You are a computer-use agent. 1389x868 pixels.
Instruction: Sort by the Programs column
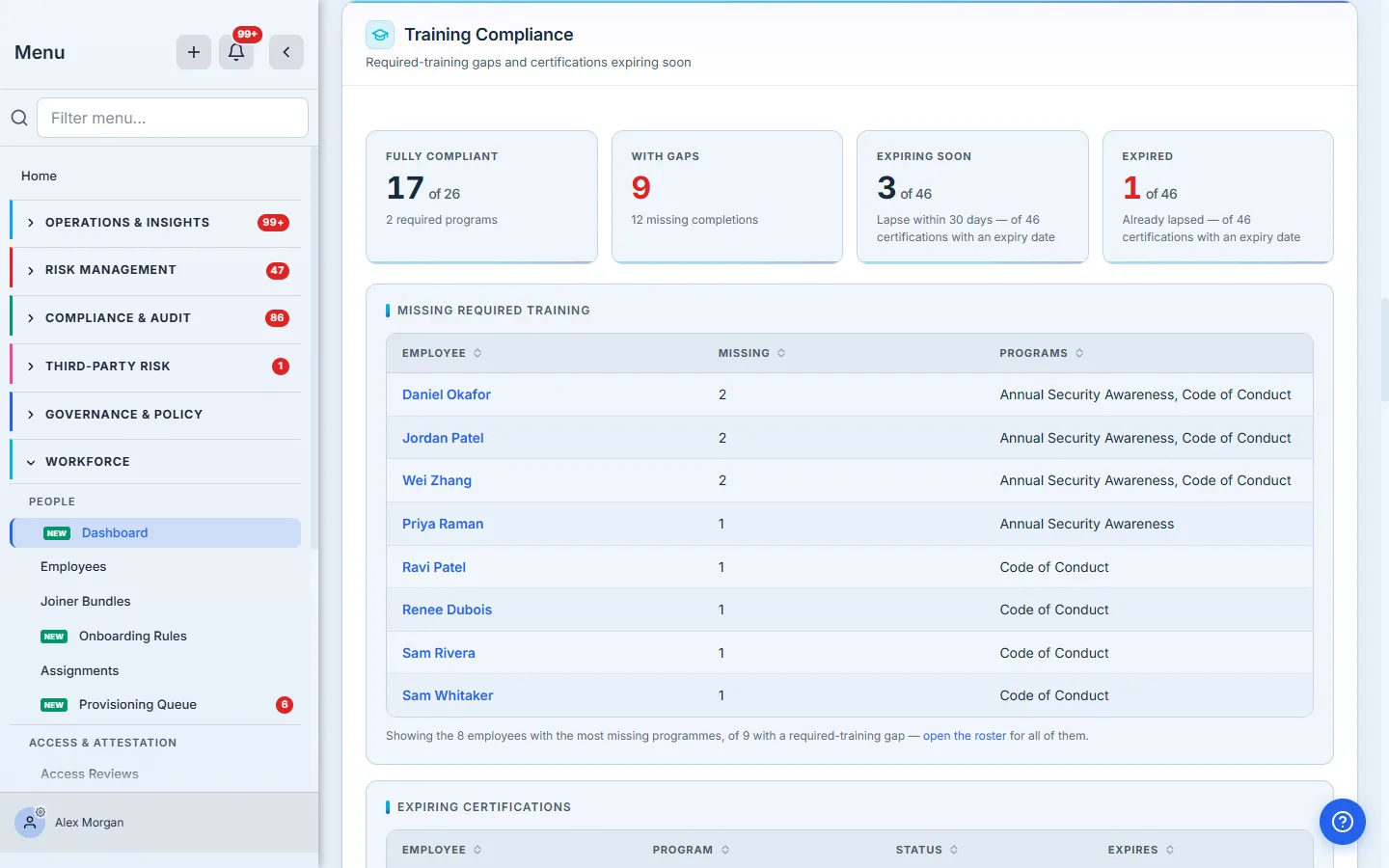click(x=1042, y=353)
